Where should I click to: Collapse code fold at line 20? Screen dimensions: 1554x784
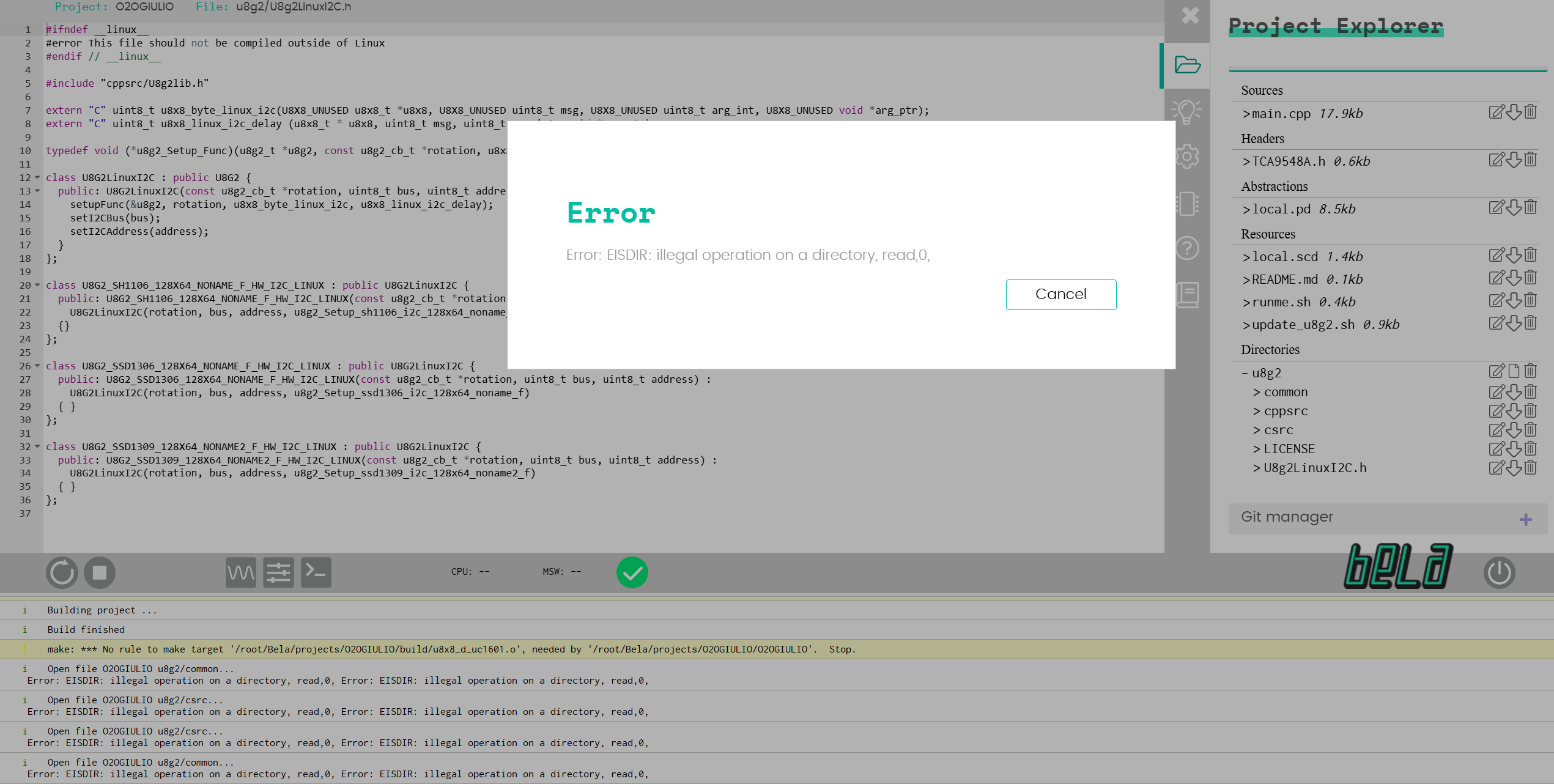pos(37,285)
